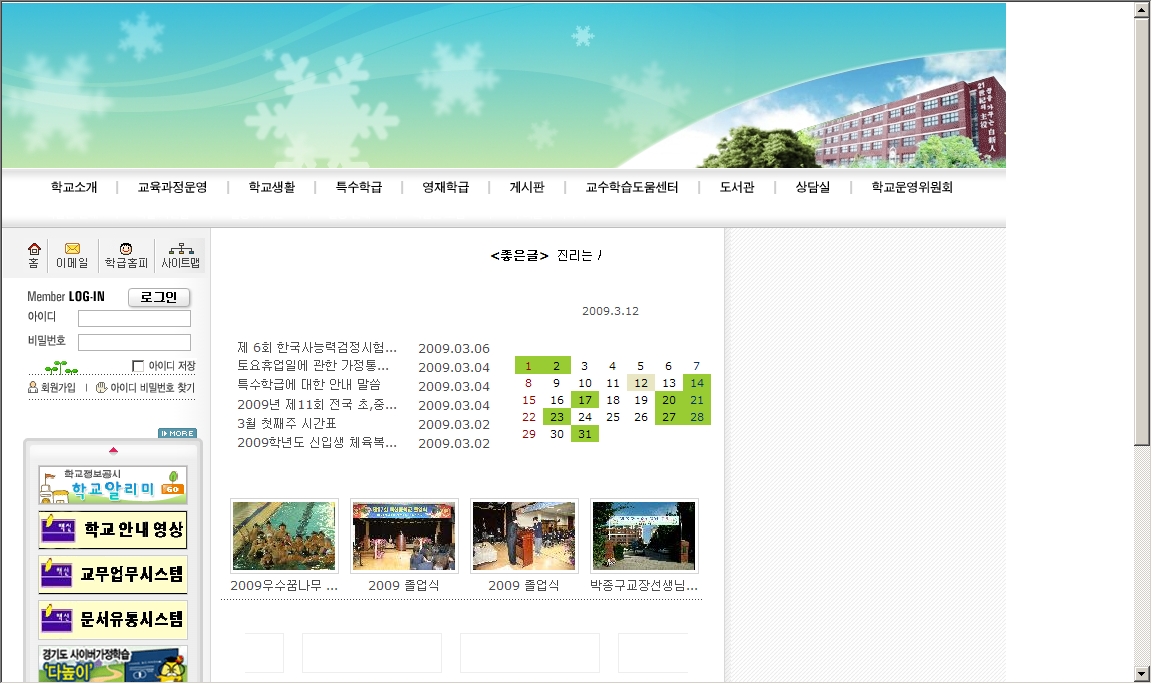Click the page scrollbar down arrow
This screenshot has width=1152, height=684.
[x=1142, y=674]
